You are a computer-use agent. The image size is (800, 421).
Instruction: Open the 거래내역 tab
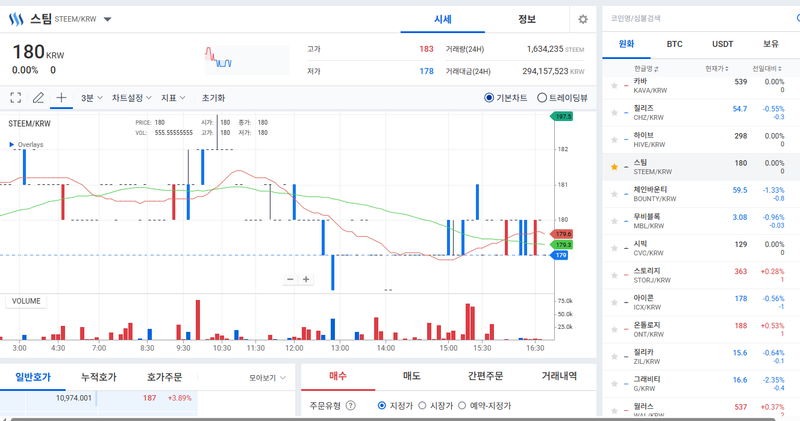[x=559, y=376]
